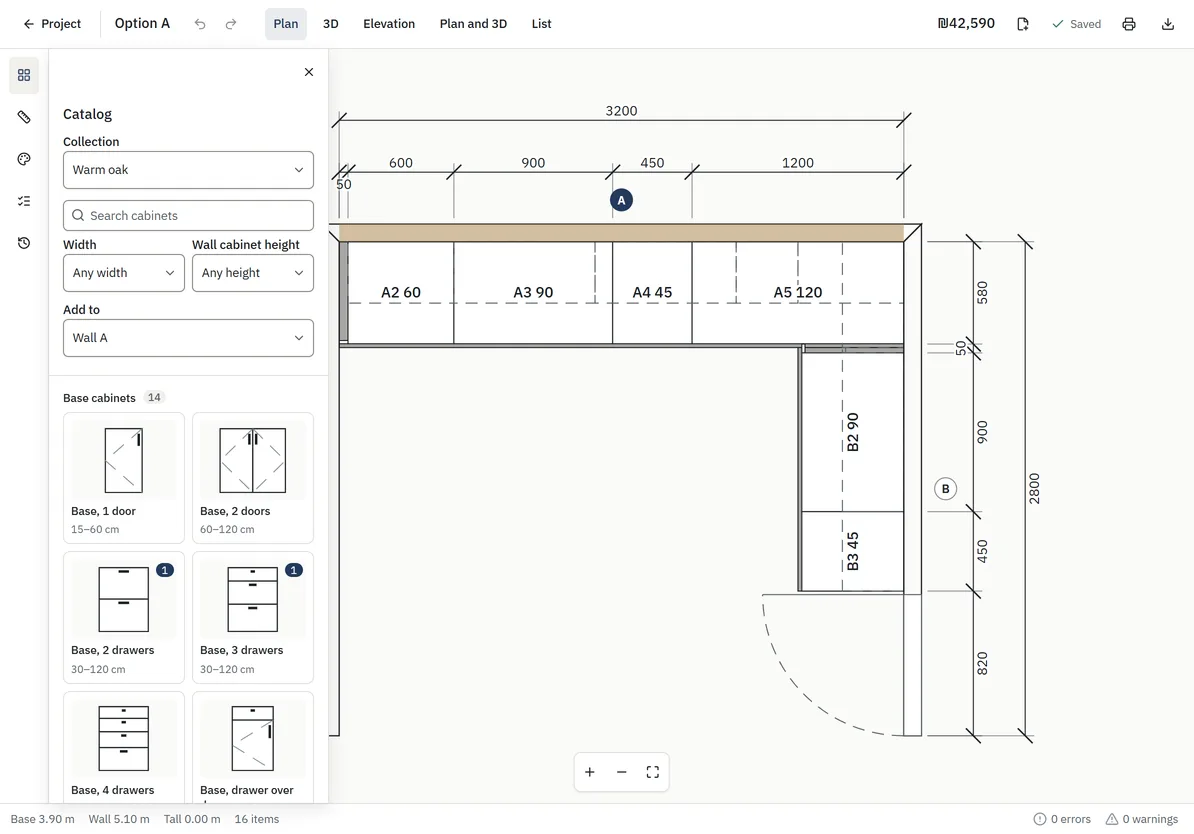Click the Option A design name

(x=142, y=24)
